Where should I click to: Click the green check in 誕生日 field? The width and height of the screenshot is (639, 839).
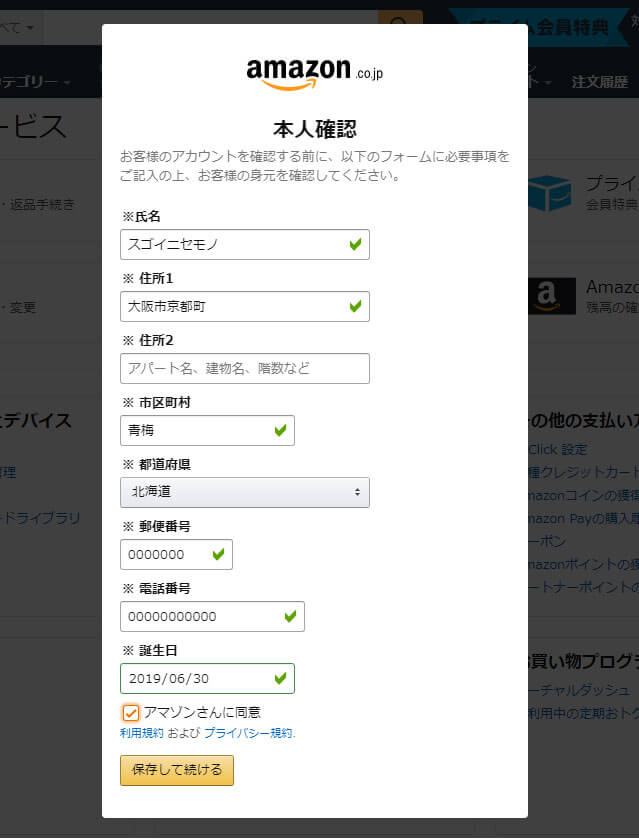[x=280, y=678]
